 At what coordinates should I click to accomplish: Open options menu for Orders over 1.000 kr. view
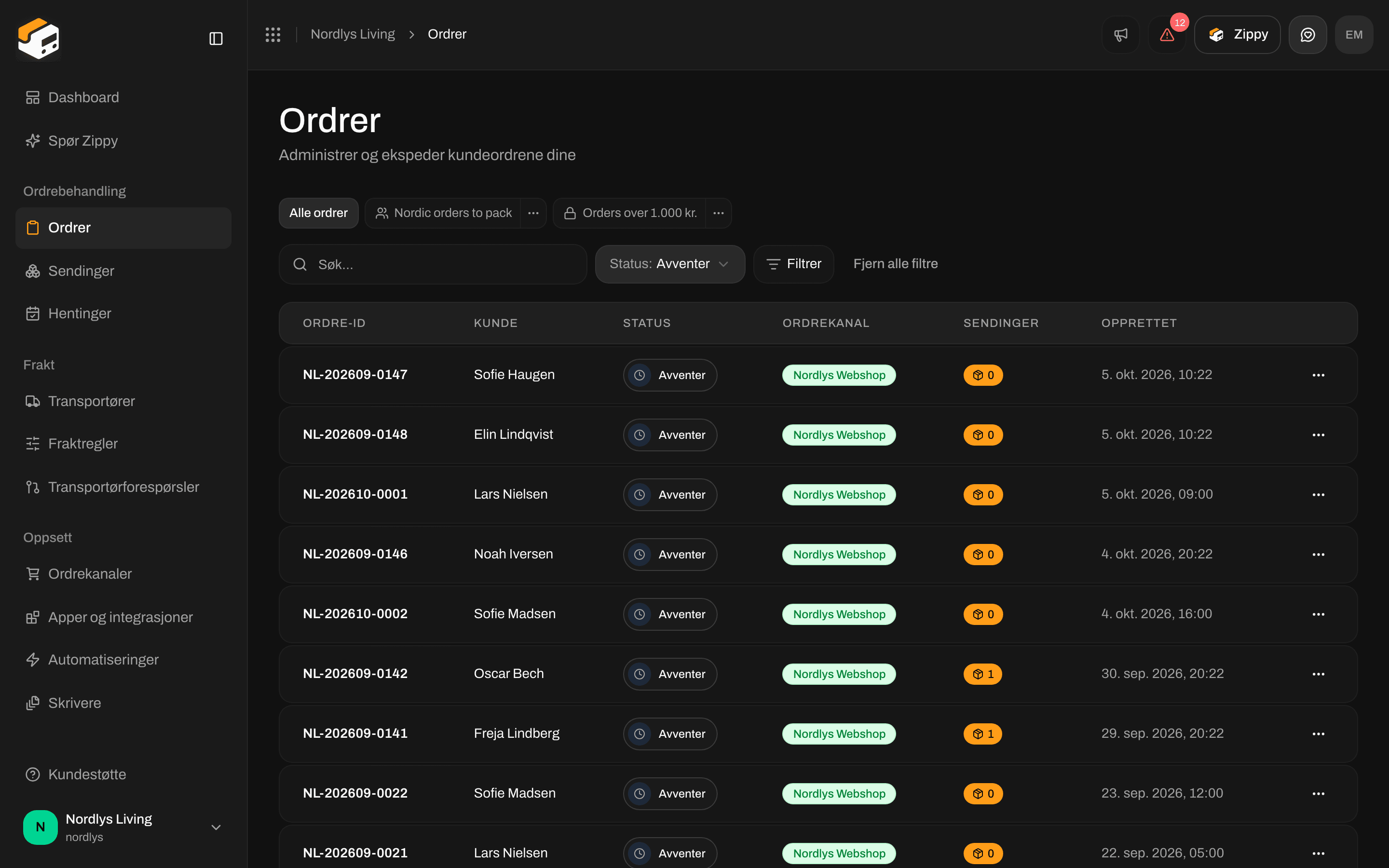pyautogui.click(x=719, y=213)
